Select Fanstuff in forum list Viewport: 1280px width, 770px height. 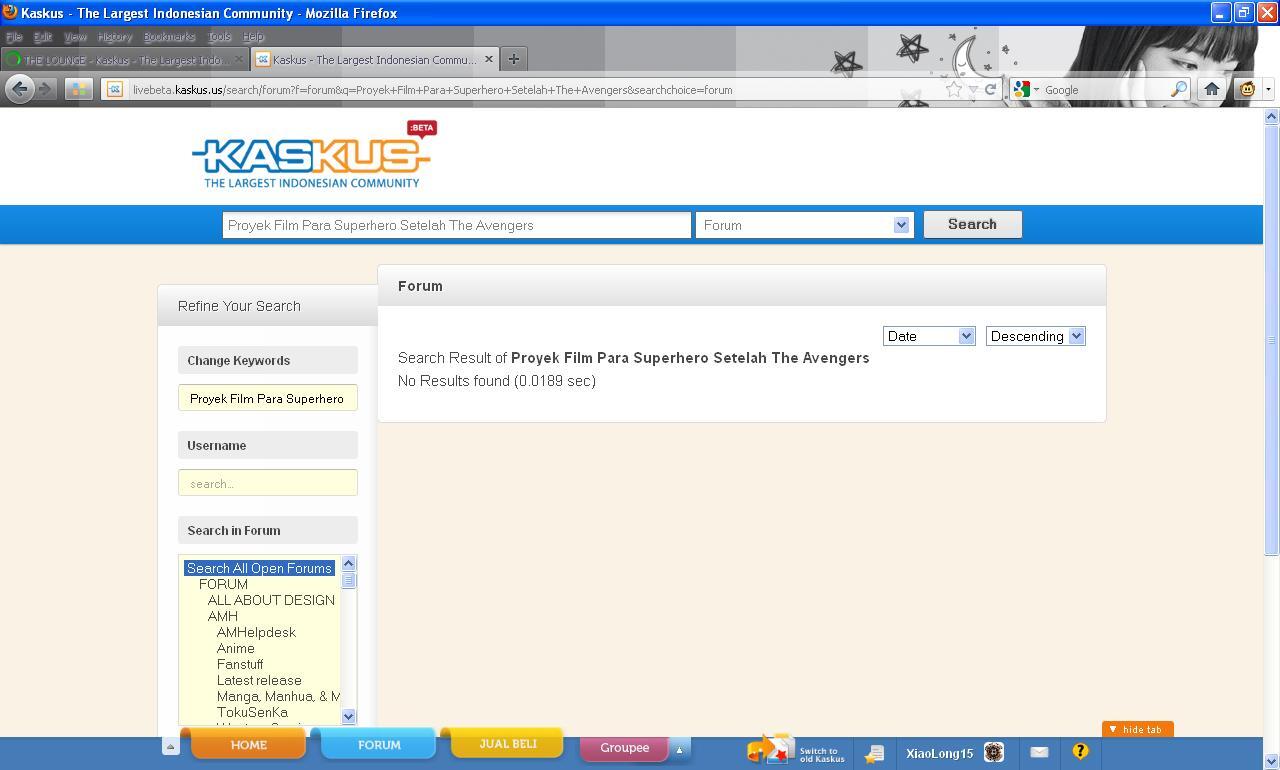(240, 664)
